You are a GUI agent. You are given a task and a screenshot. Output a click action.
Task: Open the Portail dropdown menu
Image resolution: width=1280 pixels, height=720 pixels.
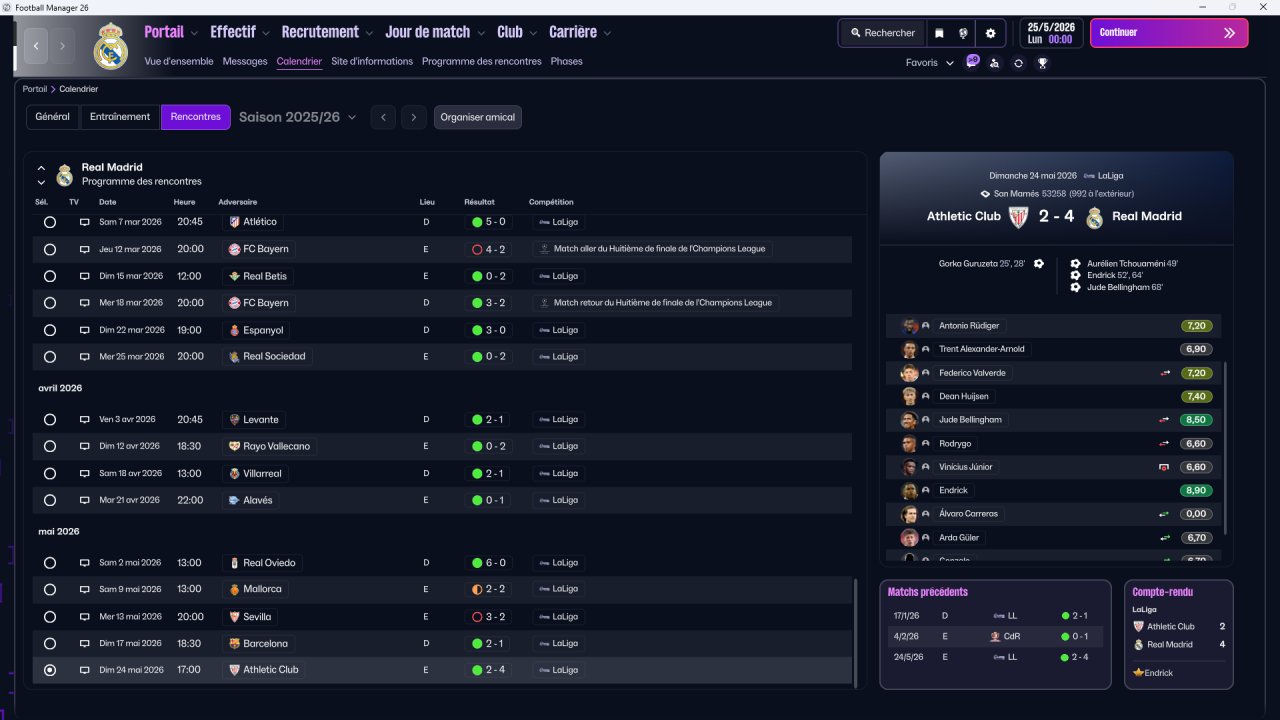pos(171,32)
